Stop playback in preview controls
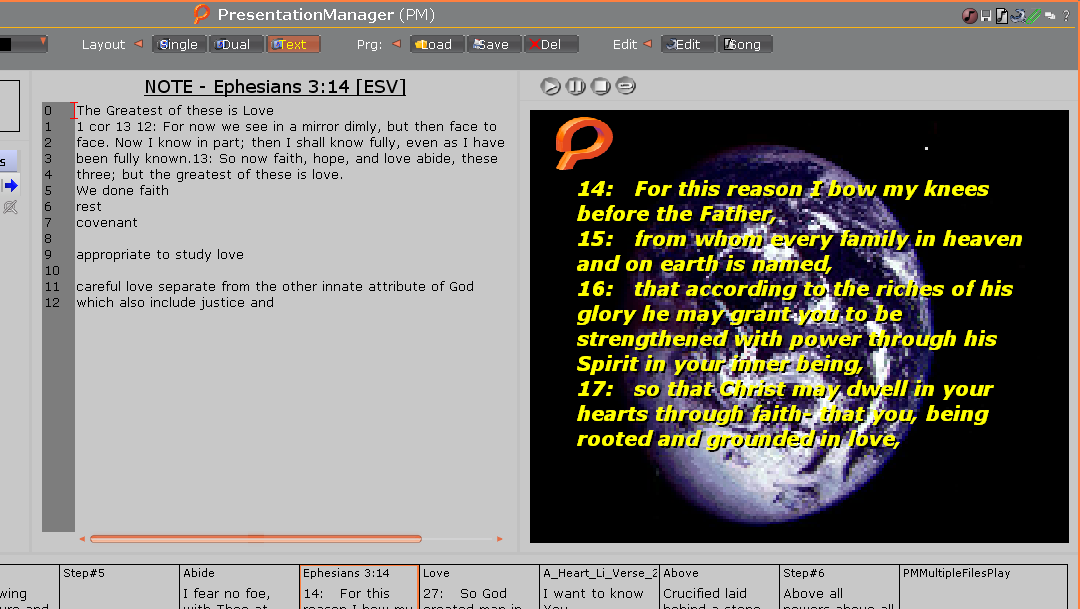 pyautogui.click(x=601, y=86)
